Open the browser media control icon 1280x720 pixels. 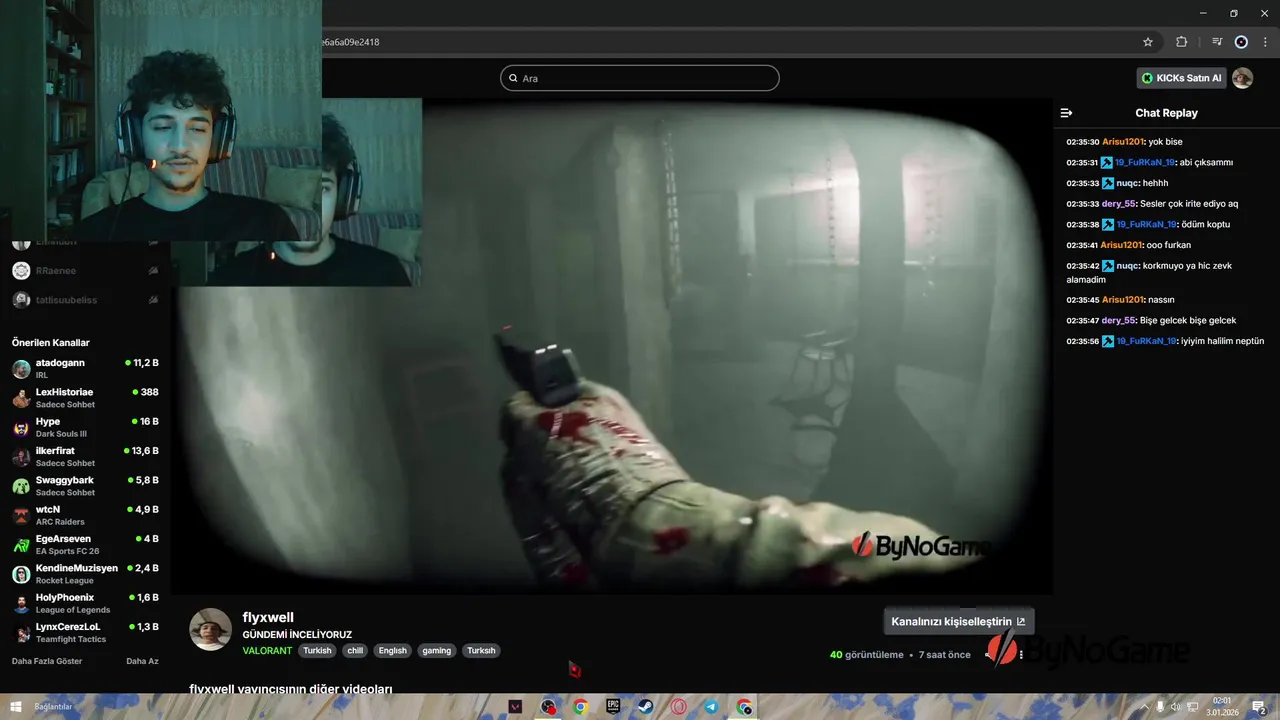pos(1217,42)
